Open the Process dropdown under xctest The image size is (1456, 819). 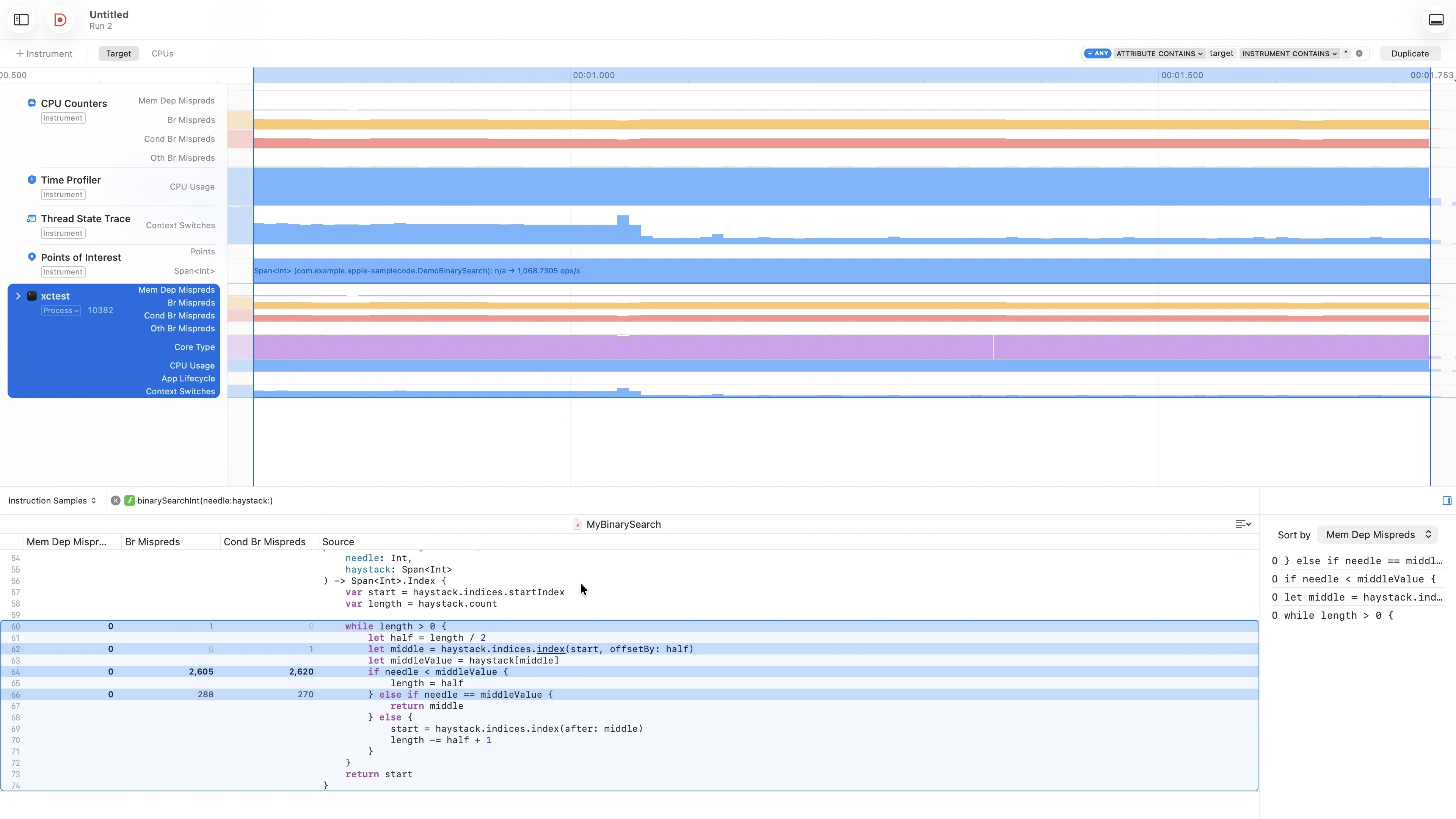[61, 311]
